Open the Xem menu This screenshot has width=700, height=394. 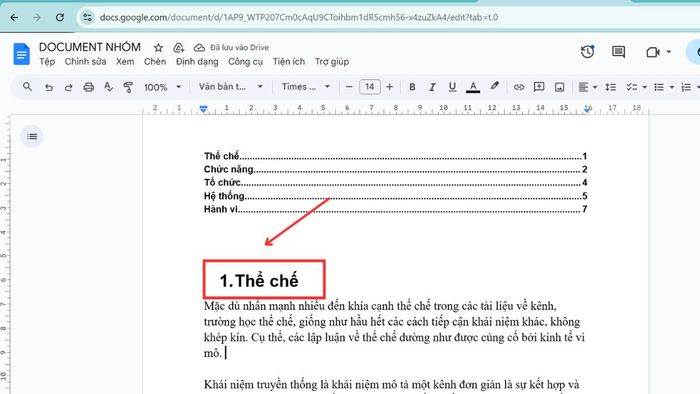pos(125,62)
